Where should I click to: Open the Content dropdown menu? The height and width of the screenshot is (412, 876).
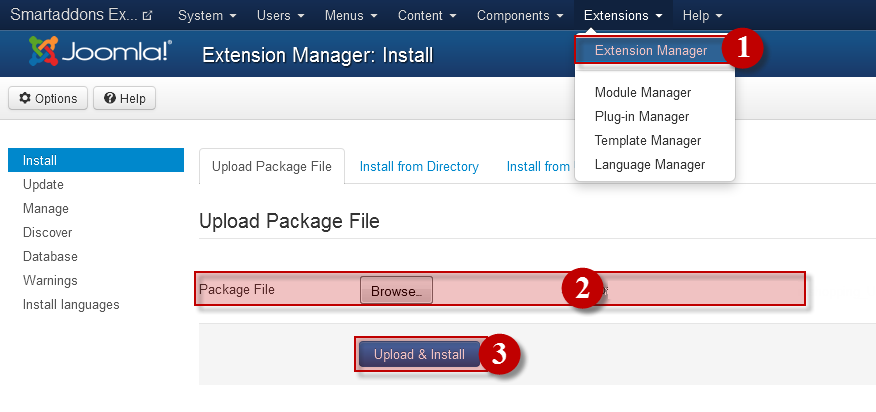click(x=427, y=16)
